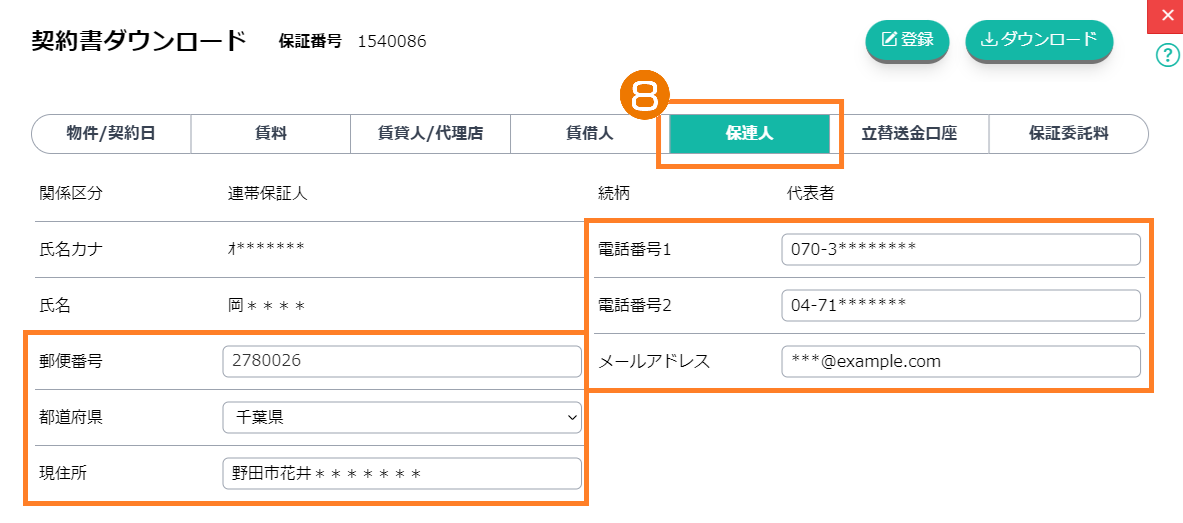This screenshot has width=1183, height=523.
Task: Click the ダウンロード download button
Action: 1039,40
